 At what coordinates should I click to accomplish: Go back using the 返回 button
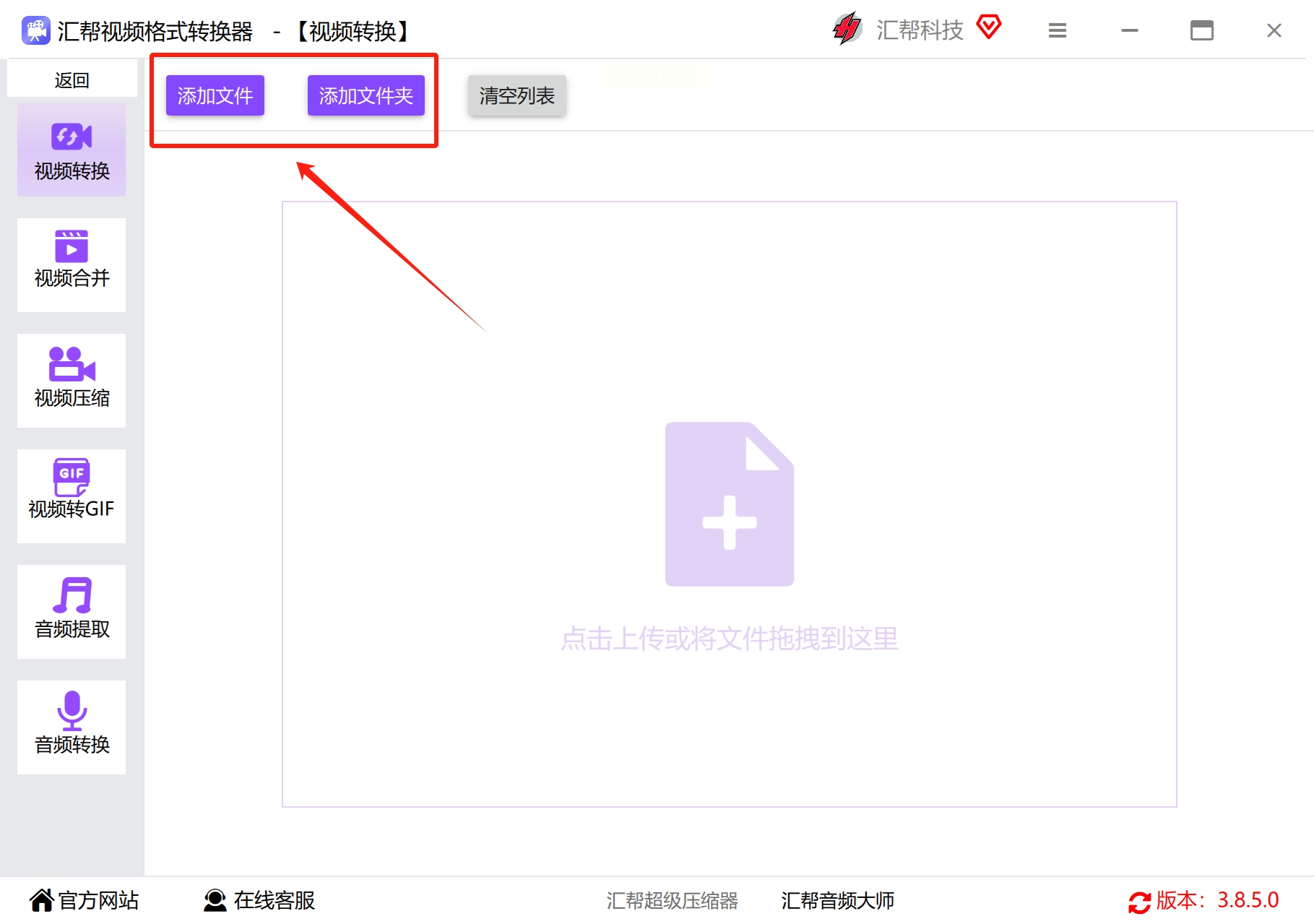pos(72,79)
